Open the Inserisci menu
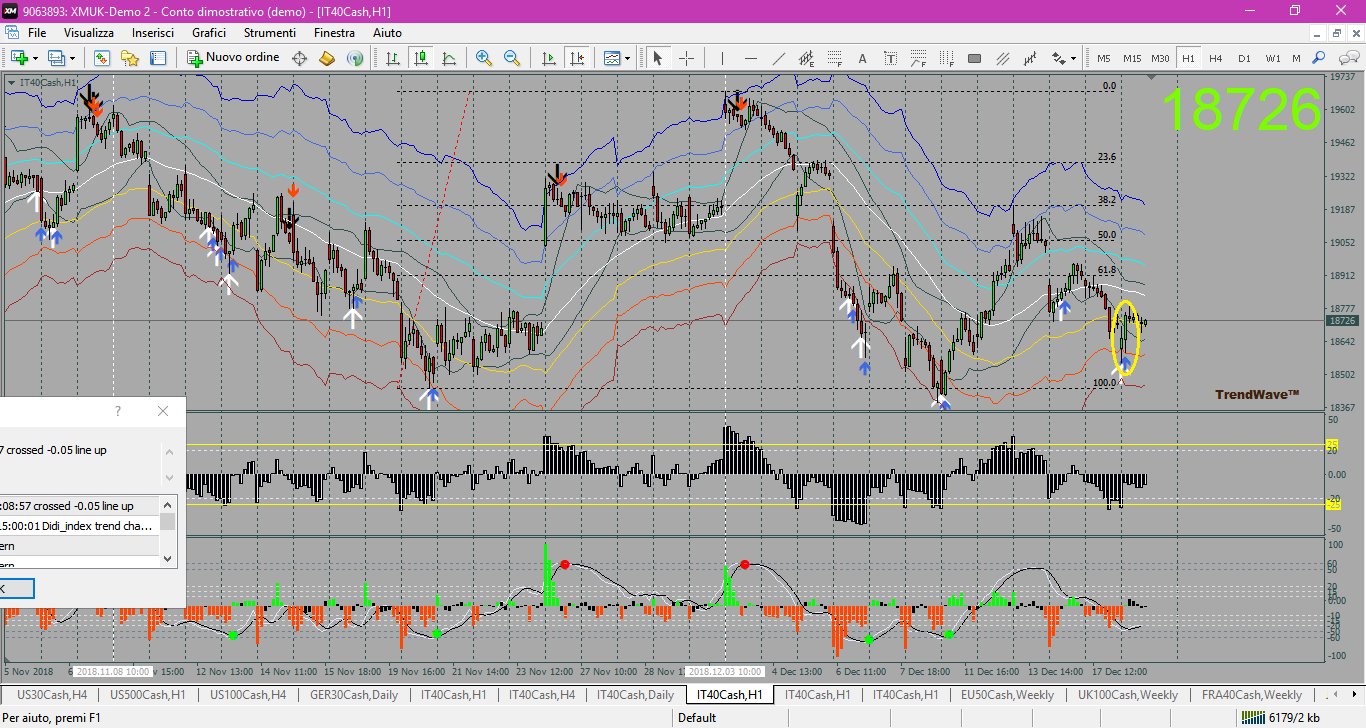The width and height of the screenshot is (1366, 728). (x=153, y=33)
